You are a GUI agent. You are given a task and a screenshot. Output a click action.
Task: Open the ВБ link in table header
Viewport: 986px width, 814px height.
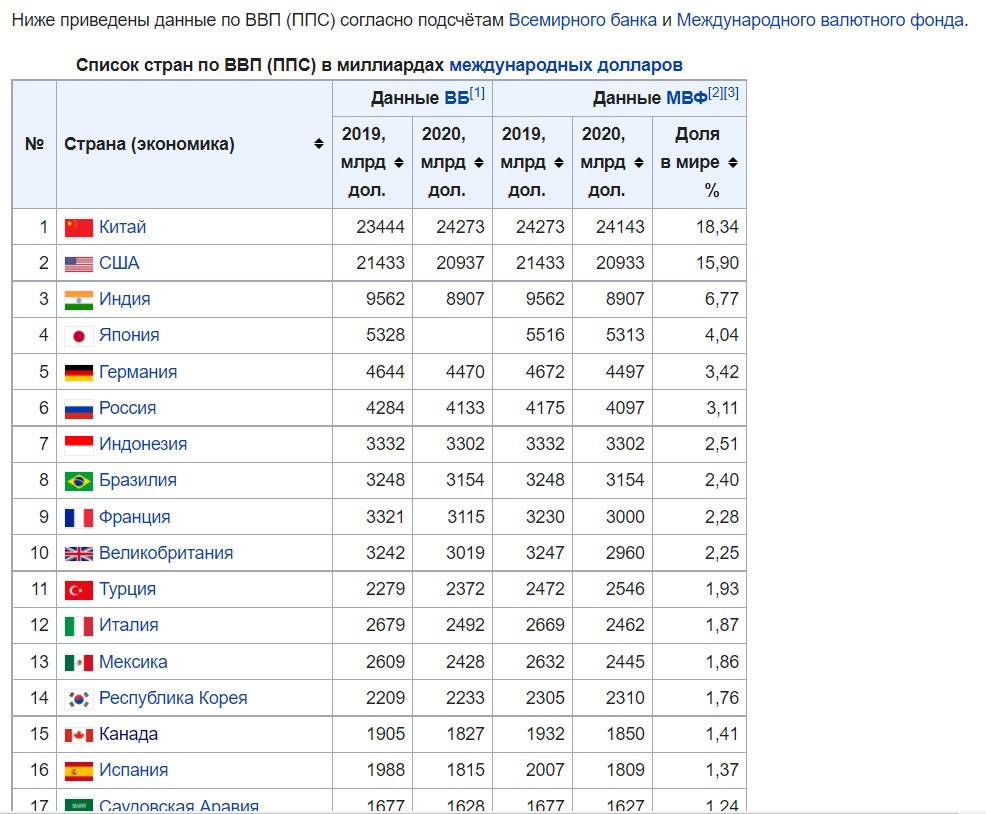coord(457,98)
